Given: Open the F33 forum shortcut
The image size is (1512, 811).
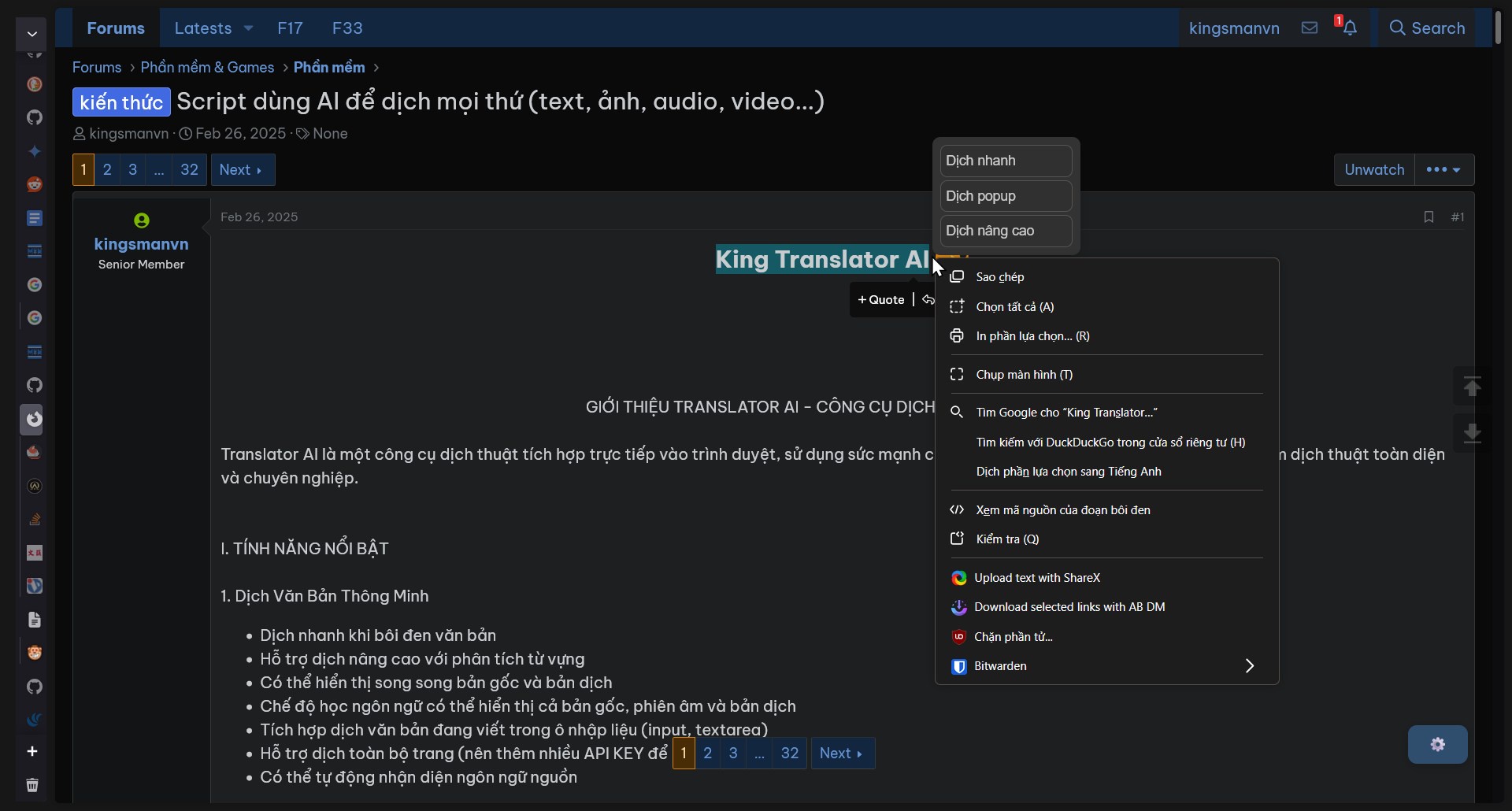Looking at the screenshot, I should coord(347,28).
